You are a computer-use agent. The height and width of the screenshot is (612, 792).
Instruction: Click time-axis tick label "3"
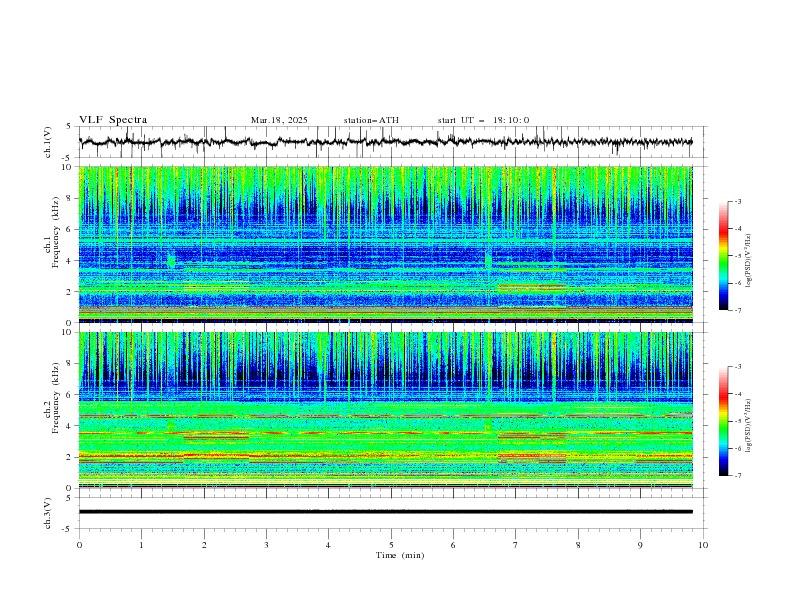pos(266,545)
